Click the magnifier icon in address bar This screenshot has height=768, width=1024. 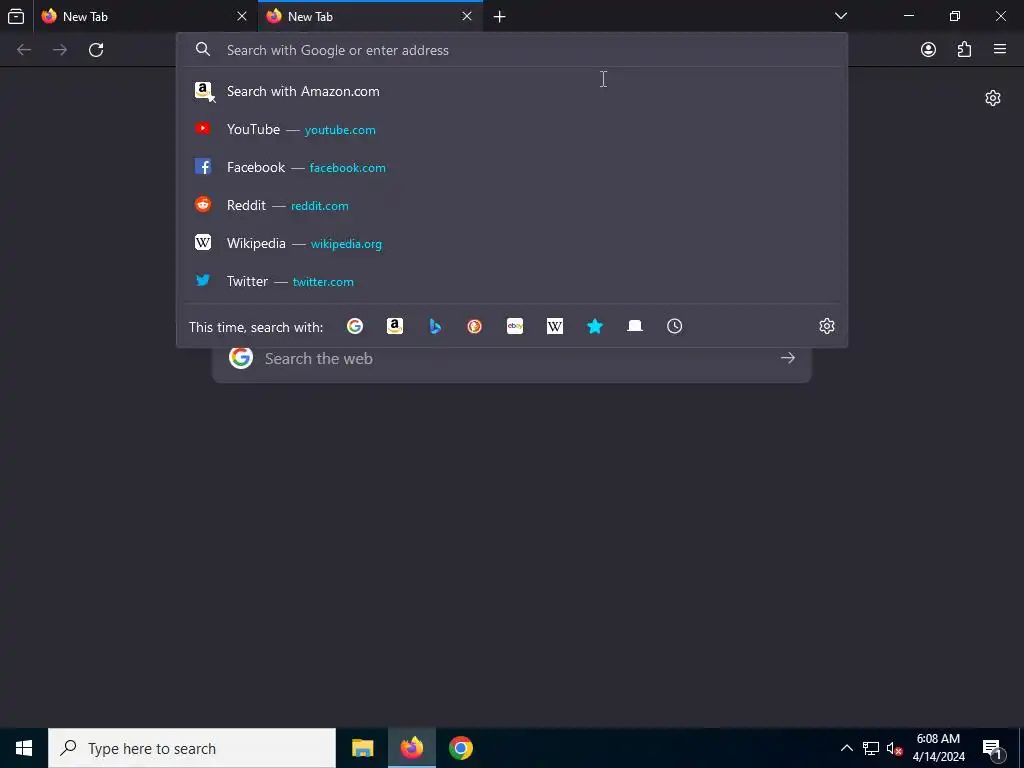coord(203,50)
